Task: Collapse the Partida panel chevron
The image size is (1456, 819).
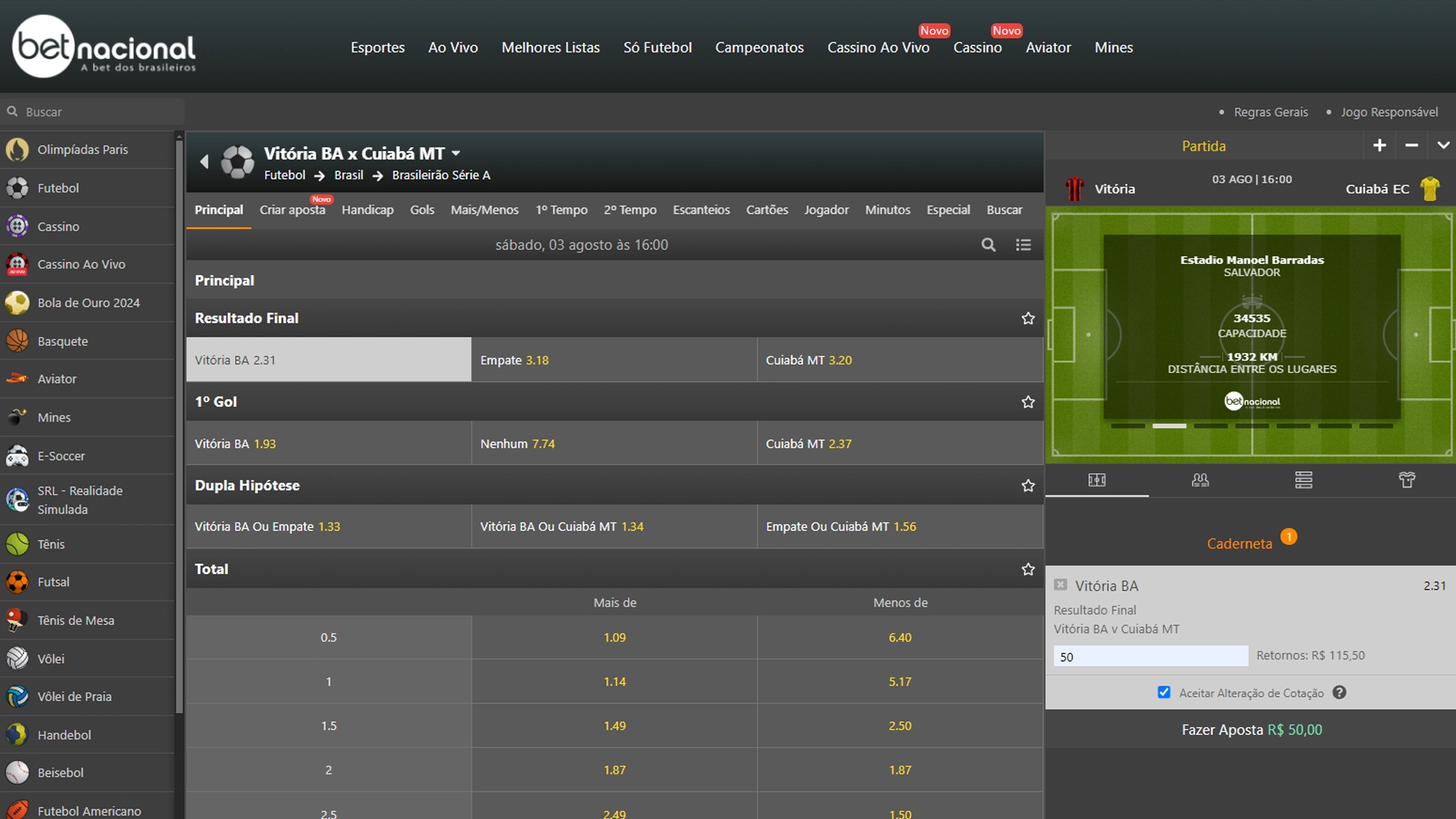Action: 1443,145
